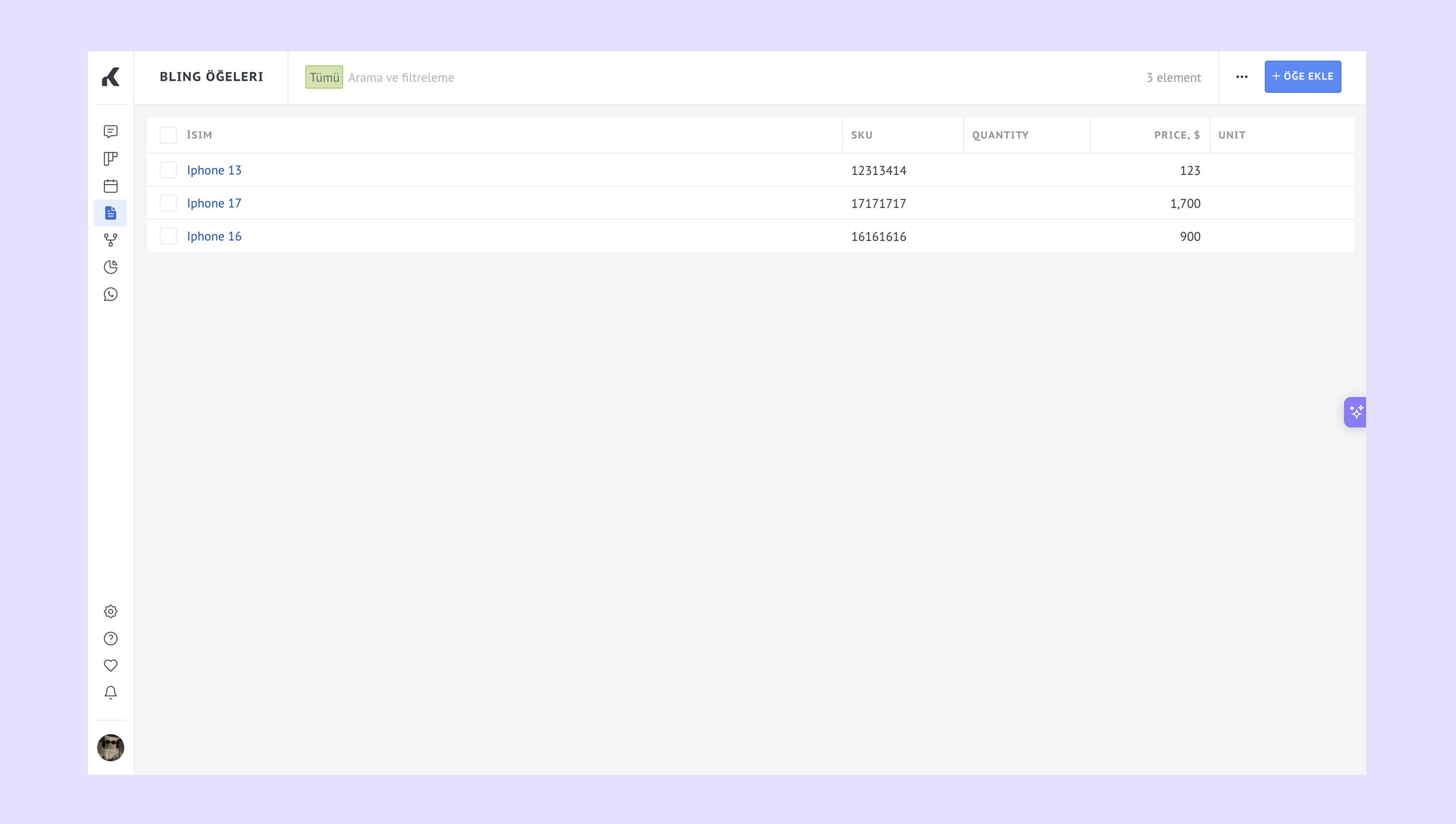Open the settings gear icon
Image resolution: width=1456 pixels, height=824 pixels.
(110, 611)
